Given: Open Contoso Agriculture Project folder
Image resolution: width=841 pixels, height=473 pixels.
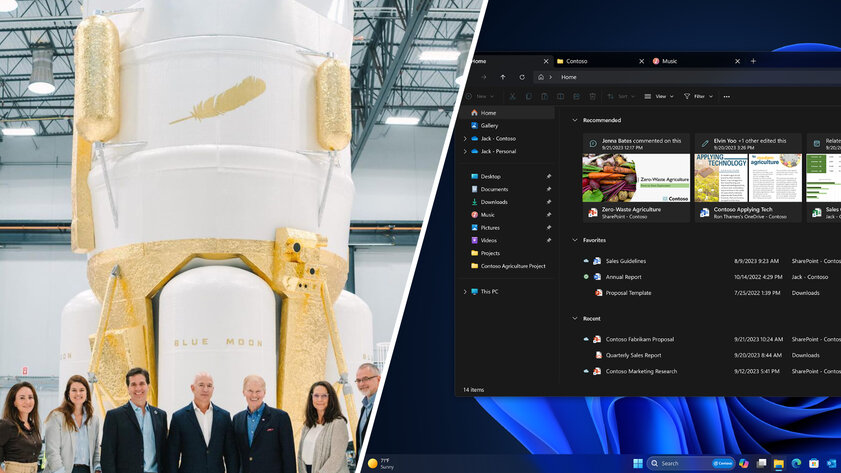Looking at the screenshot, I should point(507,266).
